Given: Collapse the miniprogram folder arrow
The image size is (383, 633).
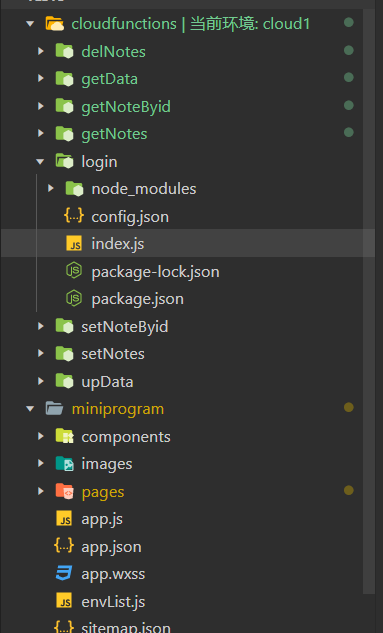Looking at the screenshot, I should [x=30, y=409].
